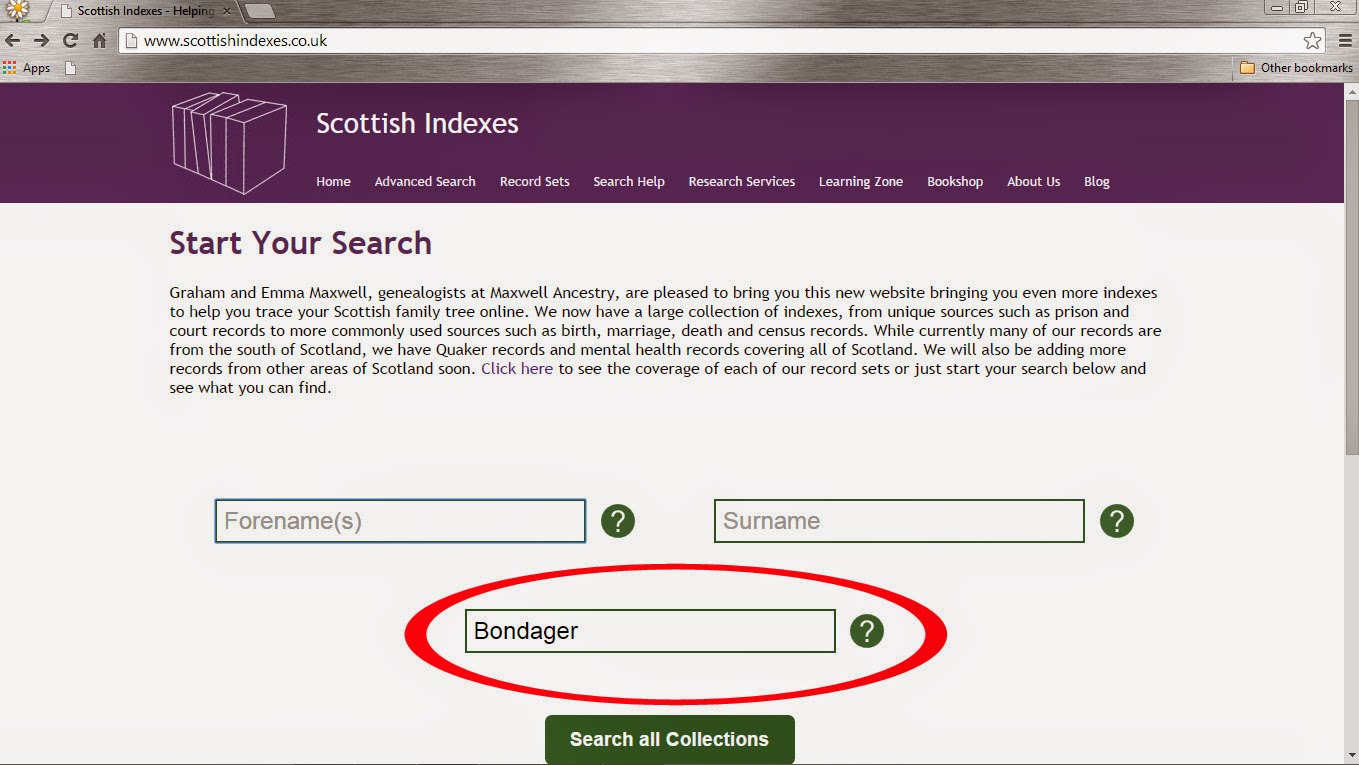Click the Scottish Indexes site title

pos(417,124)
